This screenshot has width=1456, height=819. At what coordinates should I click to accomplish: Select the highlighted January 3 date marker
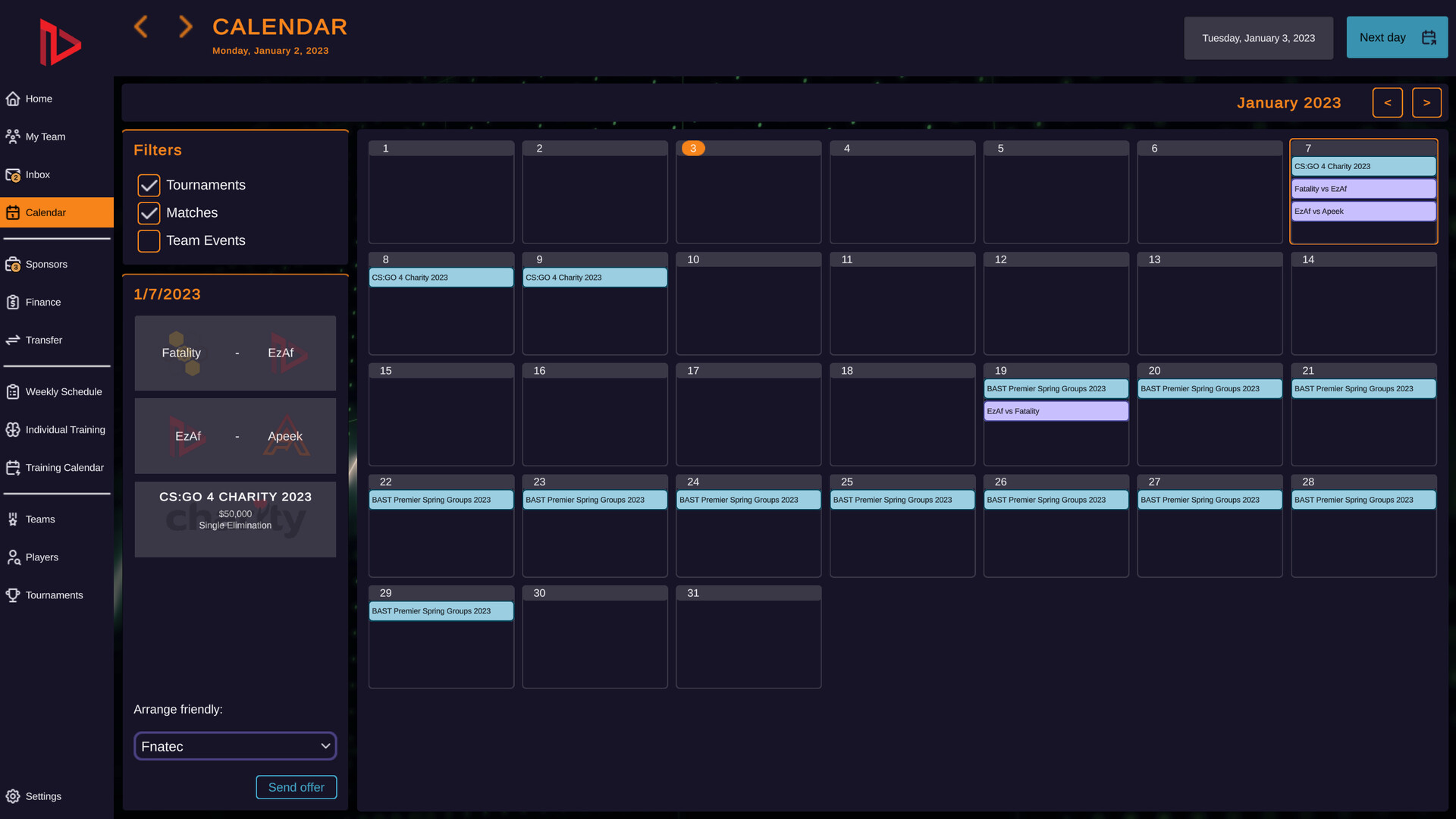pyautogui.click(x=692, y=148)
